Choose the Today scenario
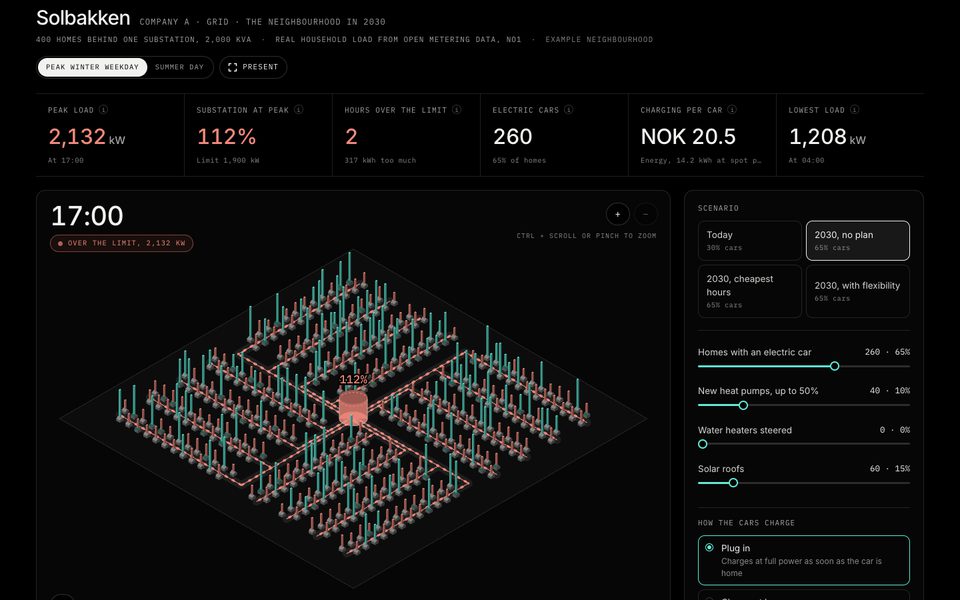The width and height of the screenshot is (960, 600). (x=749, y=241)
